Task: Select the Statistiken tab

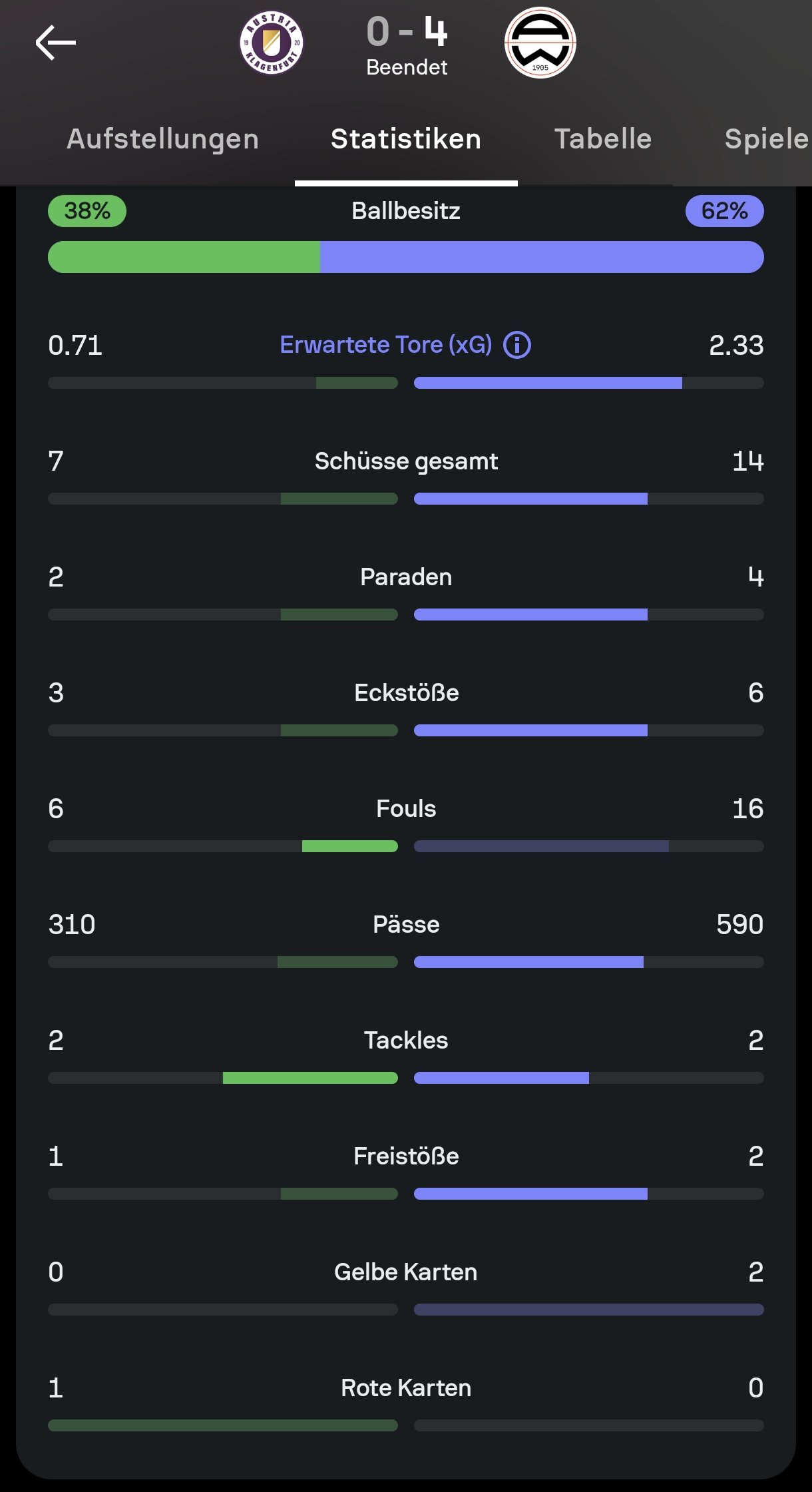Action: coord(406,139)
